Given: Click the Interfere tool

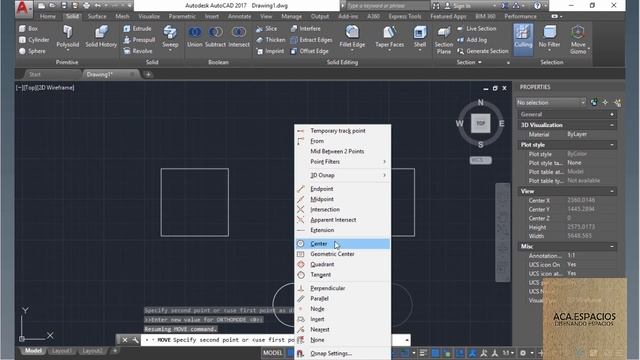Looking at the screenshot, I should click(305, 29).
